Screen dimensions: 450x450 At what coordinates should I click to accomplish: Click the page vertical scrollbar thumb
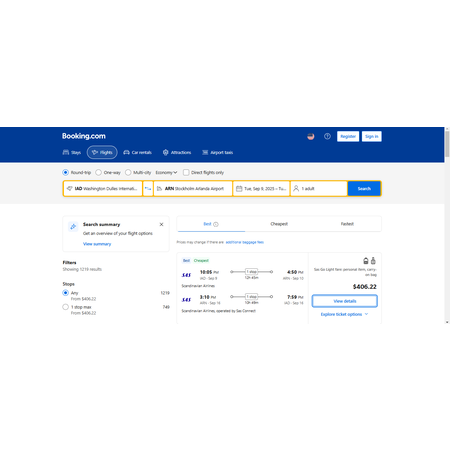point(447,143)
